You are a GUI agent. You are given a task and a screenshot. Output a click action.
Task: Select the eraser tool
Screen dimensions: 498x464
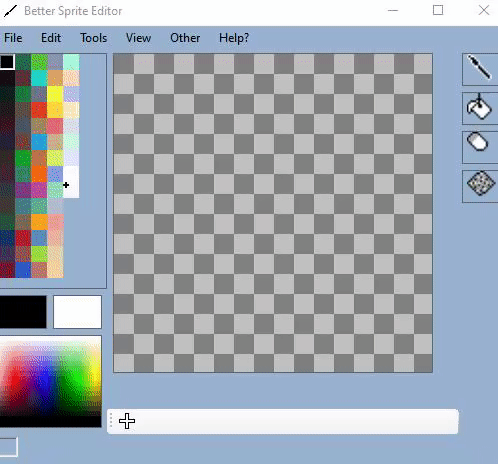pyautogui.click(x=480, y=147)
